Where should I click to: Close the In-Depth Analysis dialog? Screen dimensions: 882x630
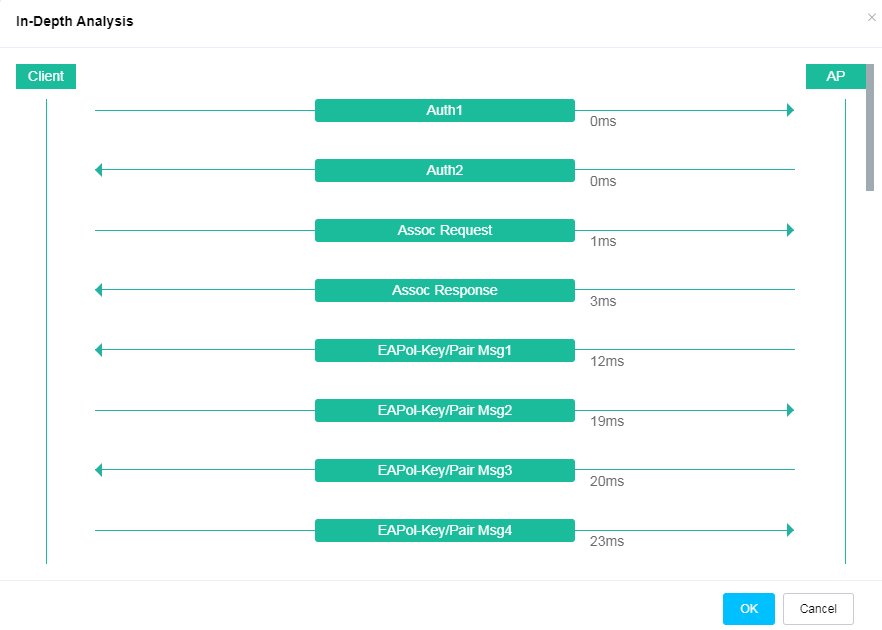tap(871, 17)
